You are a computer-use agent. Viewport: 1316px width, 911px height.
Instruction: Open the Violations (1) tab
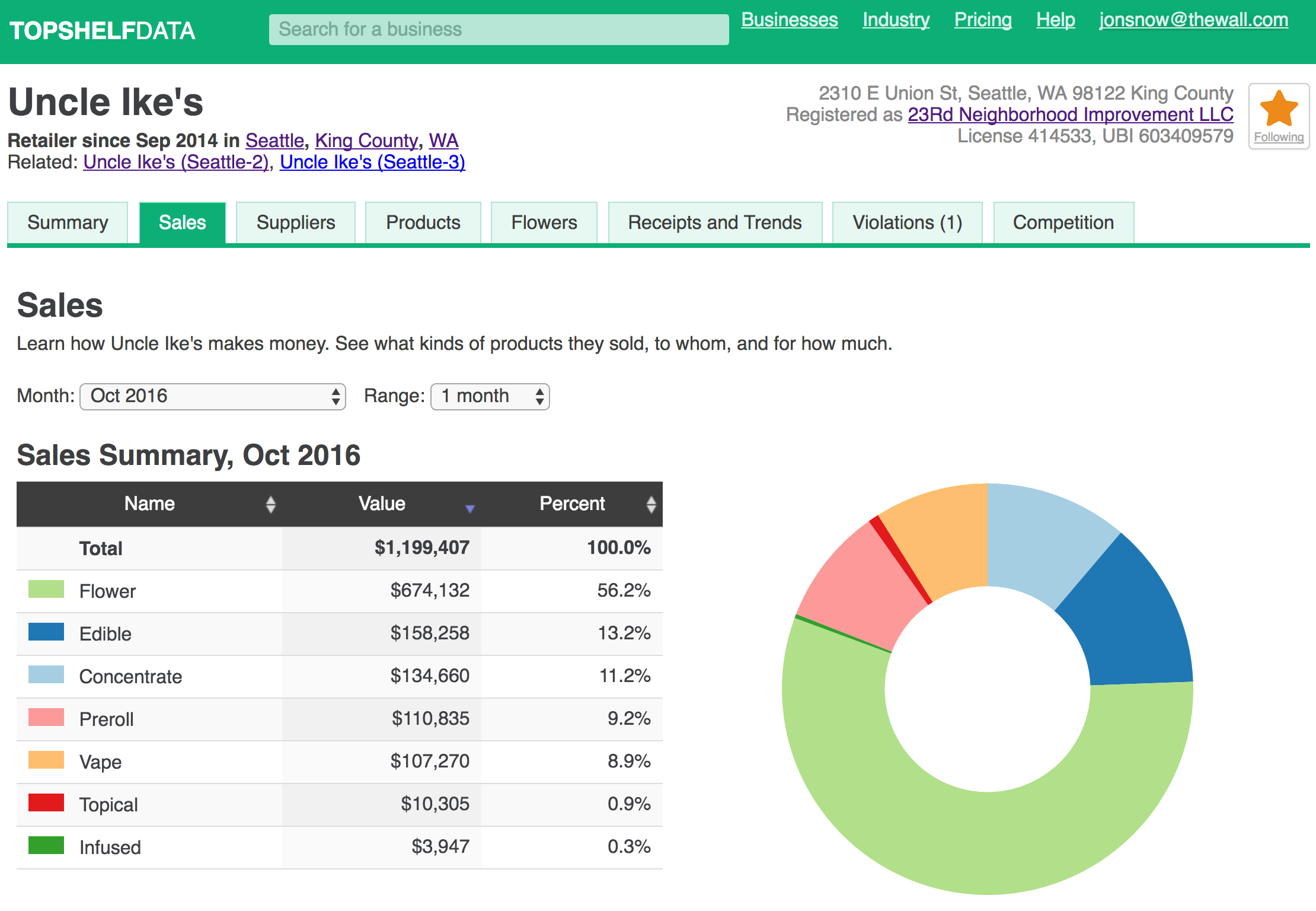tap(906, 223)
